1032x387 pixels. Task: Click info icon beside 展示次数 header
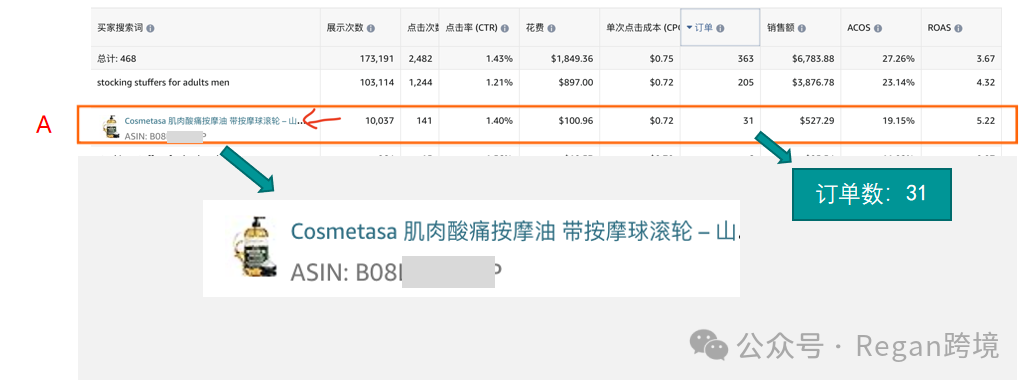tap(371, 29)
